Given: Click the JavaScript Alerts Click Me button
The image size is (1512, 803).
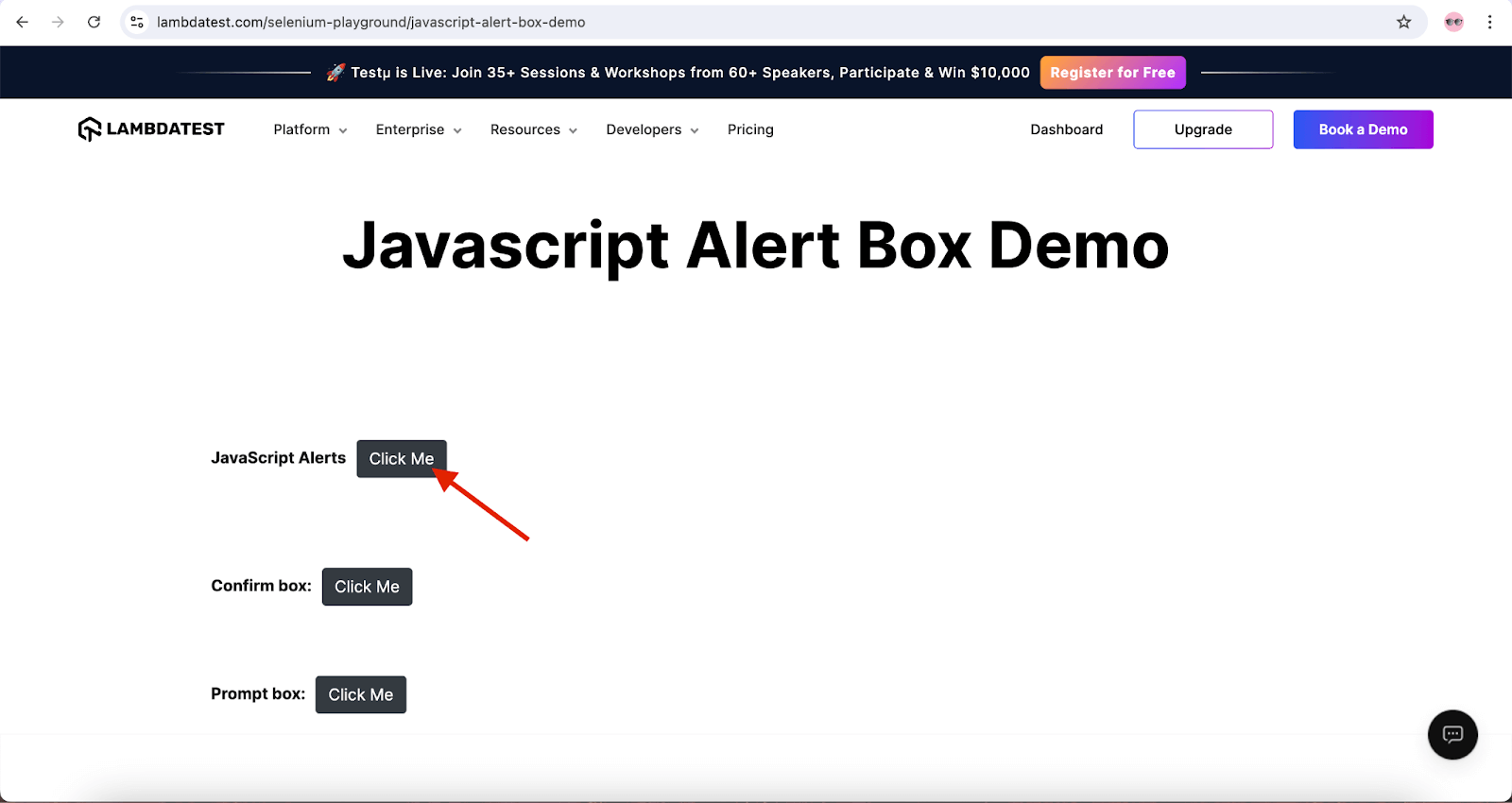Looking at the screenshot, I should point(402,459).
